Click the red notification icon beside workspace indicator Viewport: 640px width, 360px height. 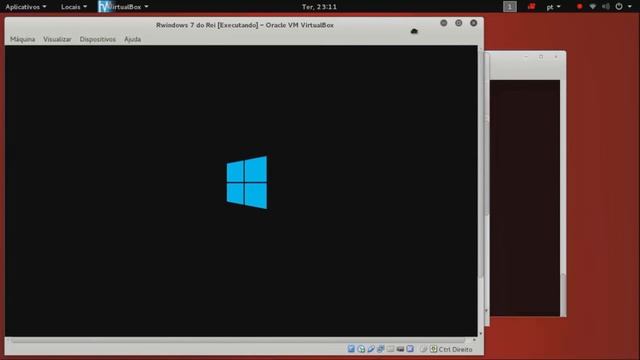(x=531, y=7)
